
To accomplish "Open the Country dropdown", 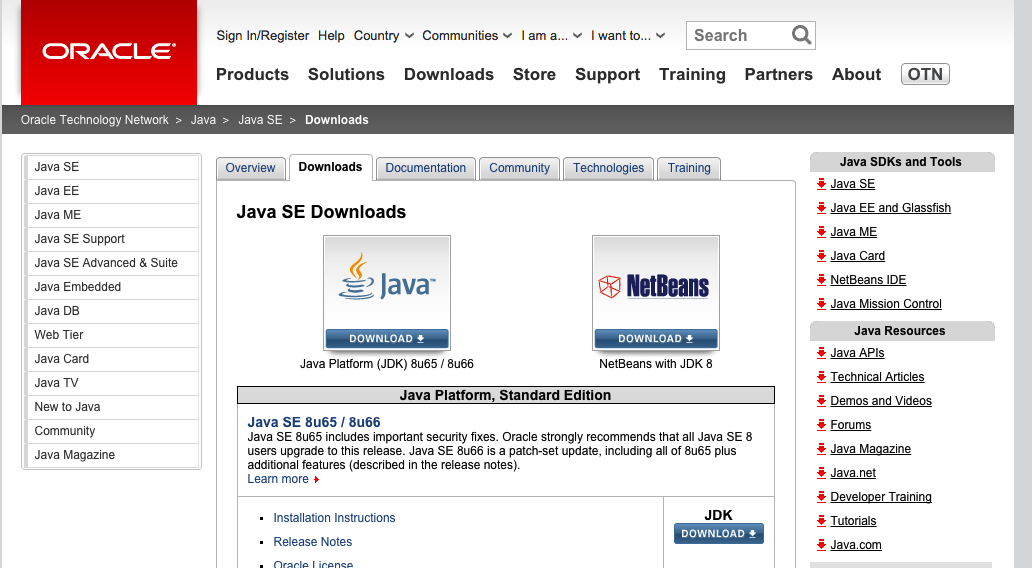I will click(x=384, y=36).
